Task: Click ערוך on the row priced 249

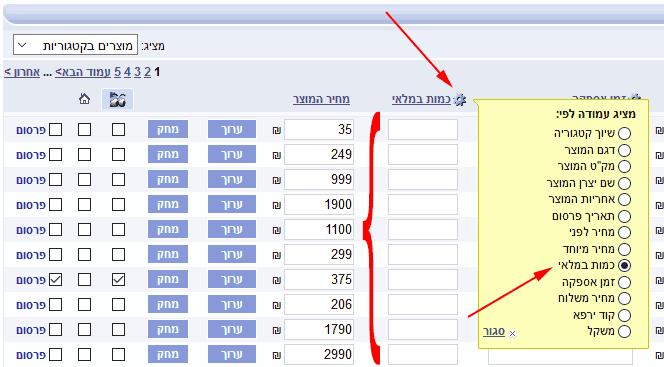Action: (x=232, y=154)
